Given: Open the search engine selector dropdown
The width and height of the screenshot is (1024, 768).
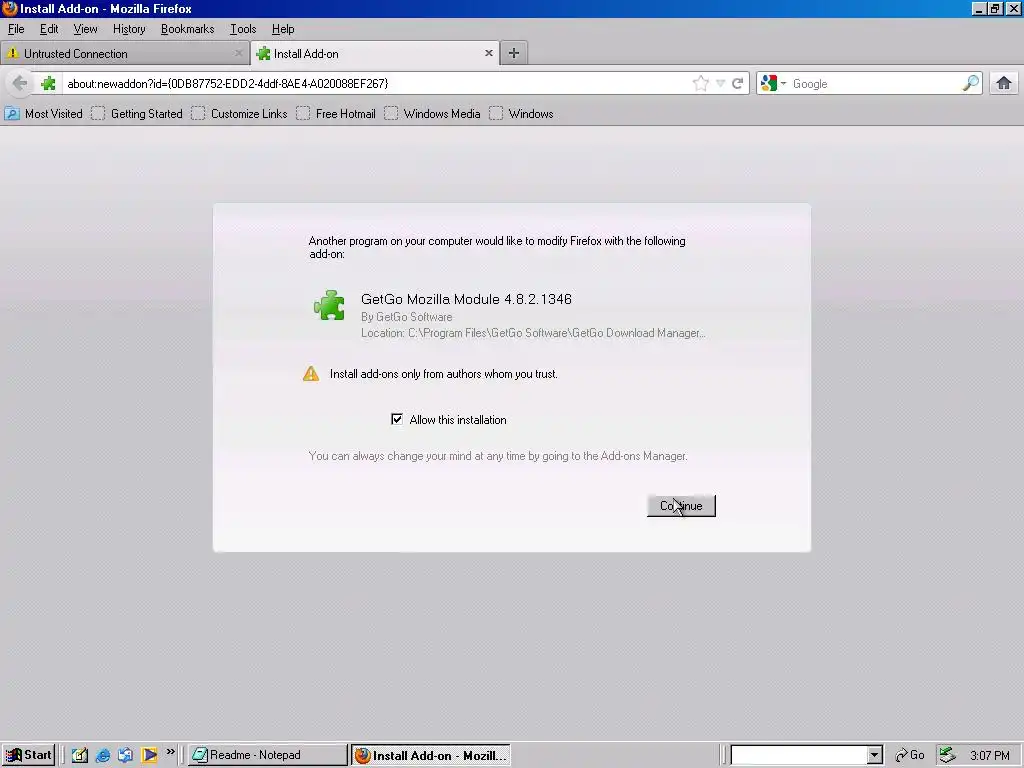Looking at the screenshot, I should 774,83.
